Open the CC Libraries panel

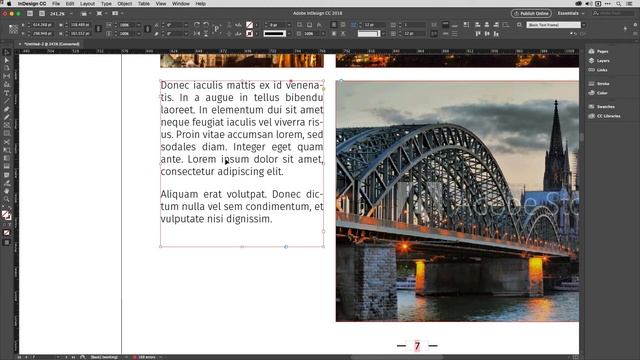pos(604,116)
